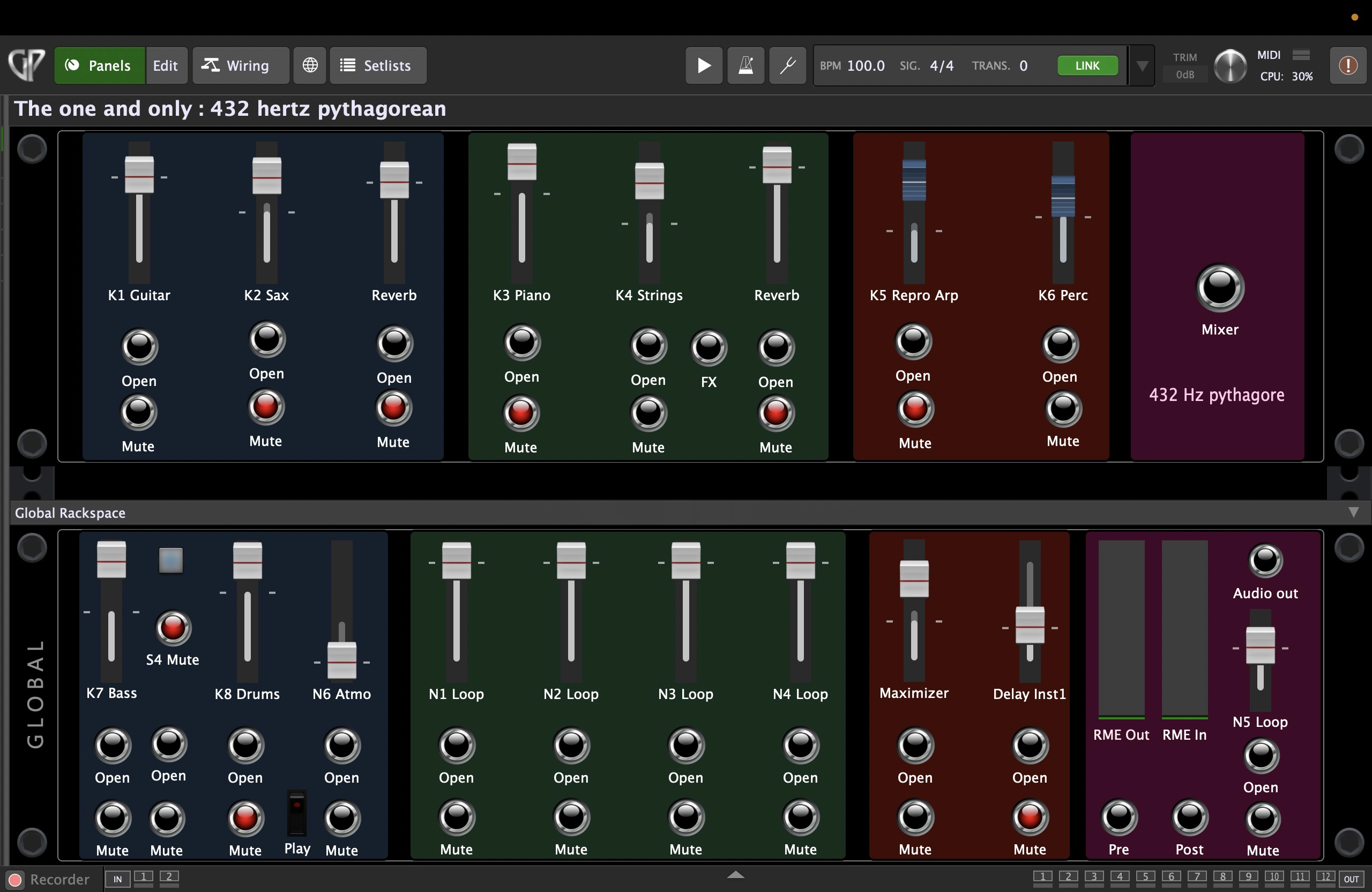This screenshot has height=892, width=1372.
Task: Click the Maximizer Open button
Action: (915, 745)
